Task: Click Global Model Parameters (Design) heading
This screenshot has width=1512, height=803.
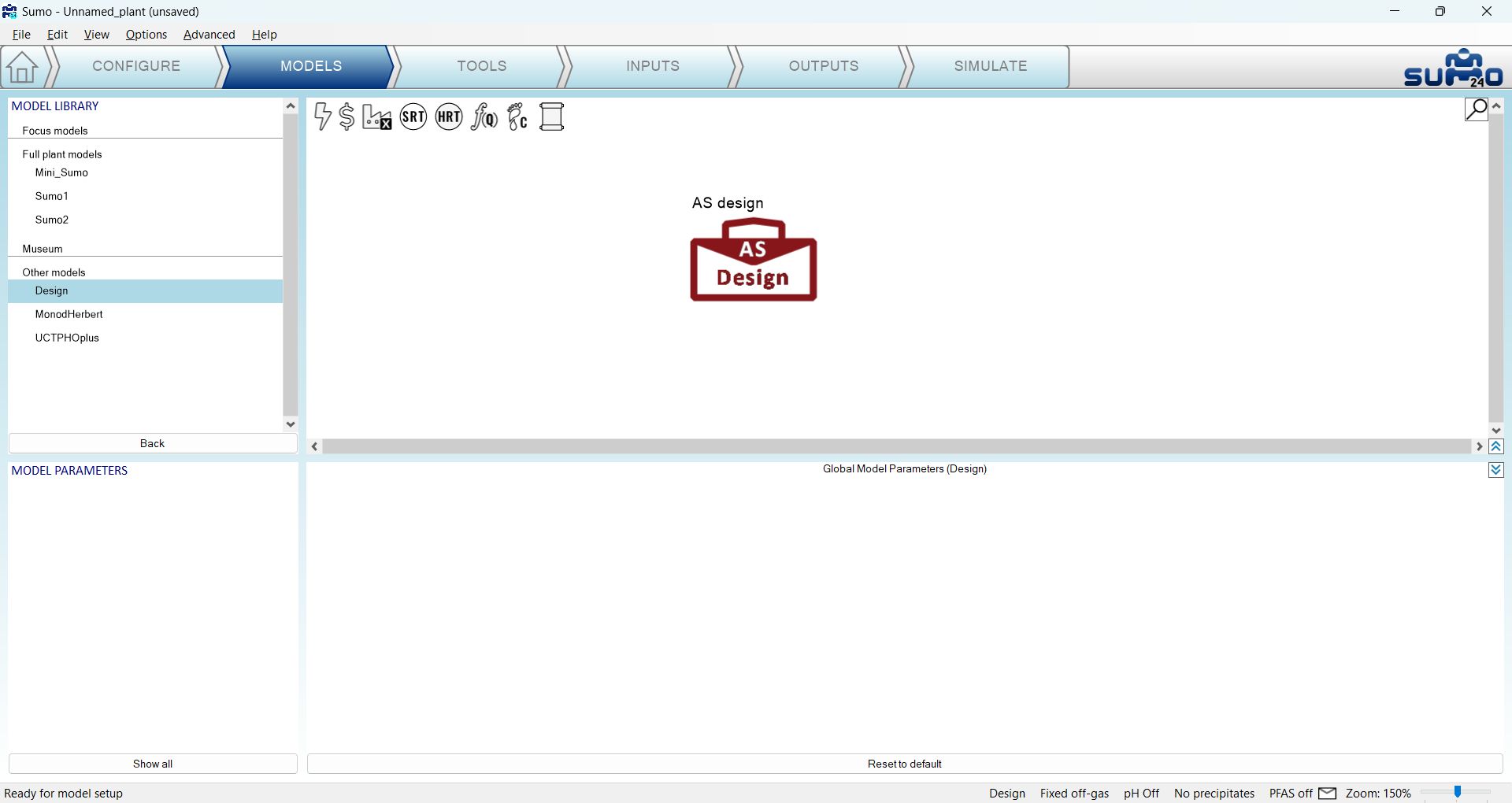Action: pos(905,469)
